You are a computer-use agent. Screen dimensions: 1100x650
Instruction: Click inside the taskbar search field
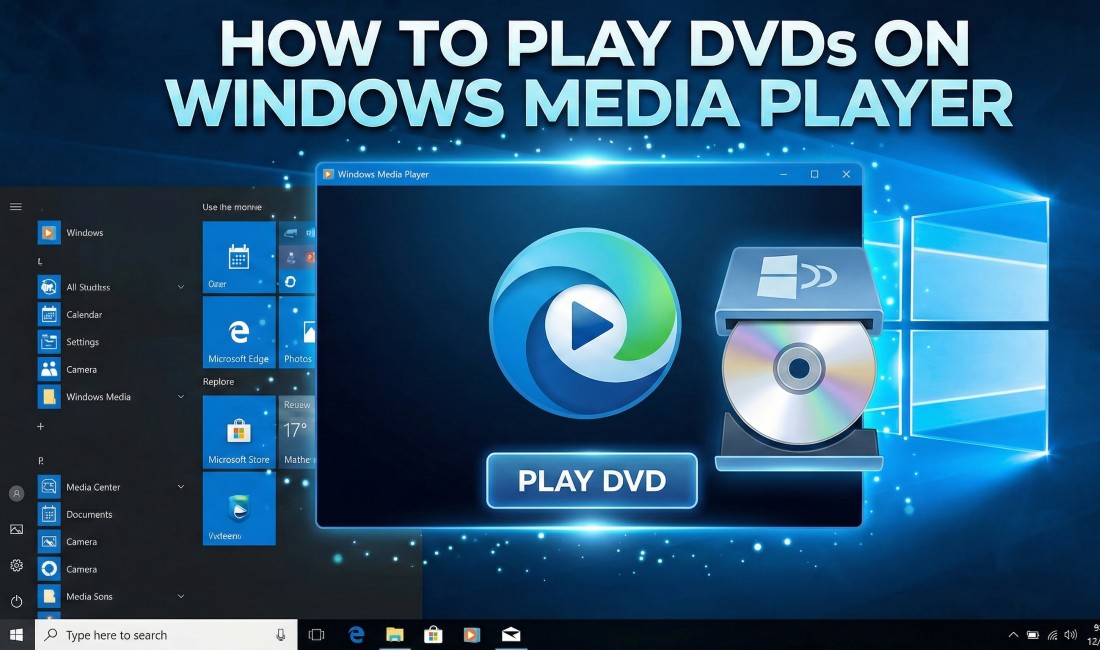(x=150, y=634)
